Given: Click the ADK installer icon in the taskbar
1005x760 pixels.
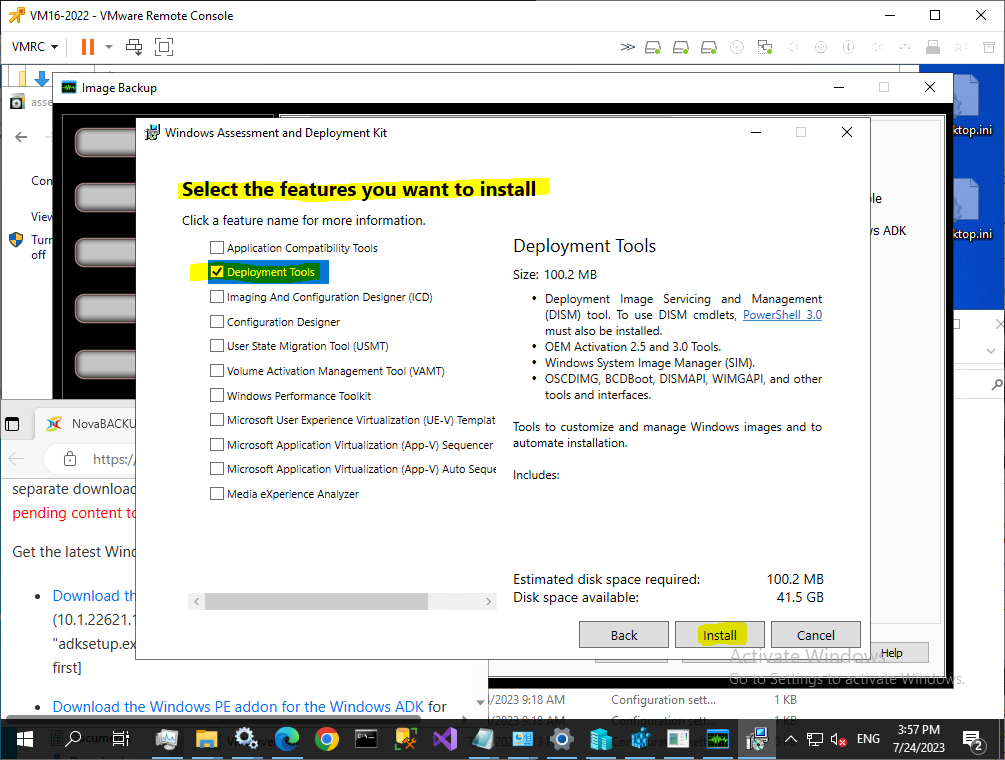Looking at the screenshot, I should [x=757, y=739].
